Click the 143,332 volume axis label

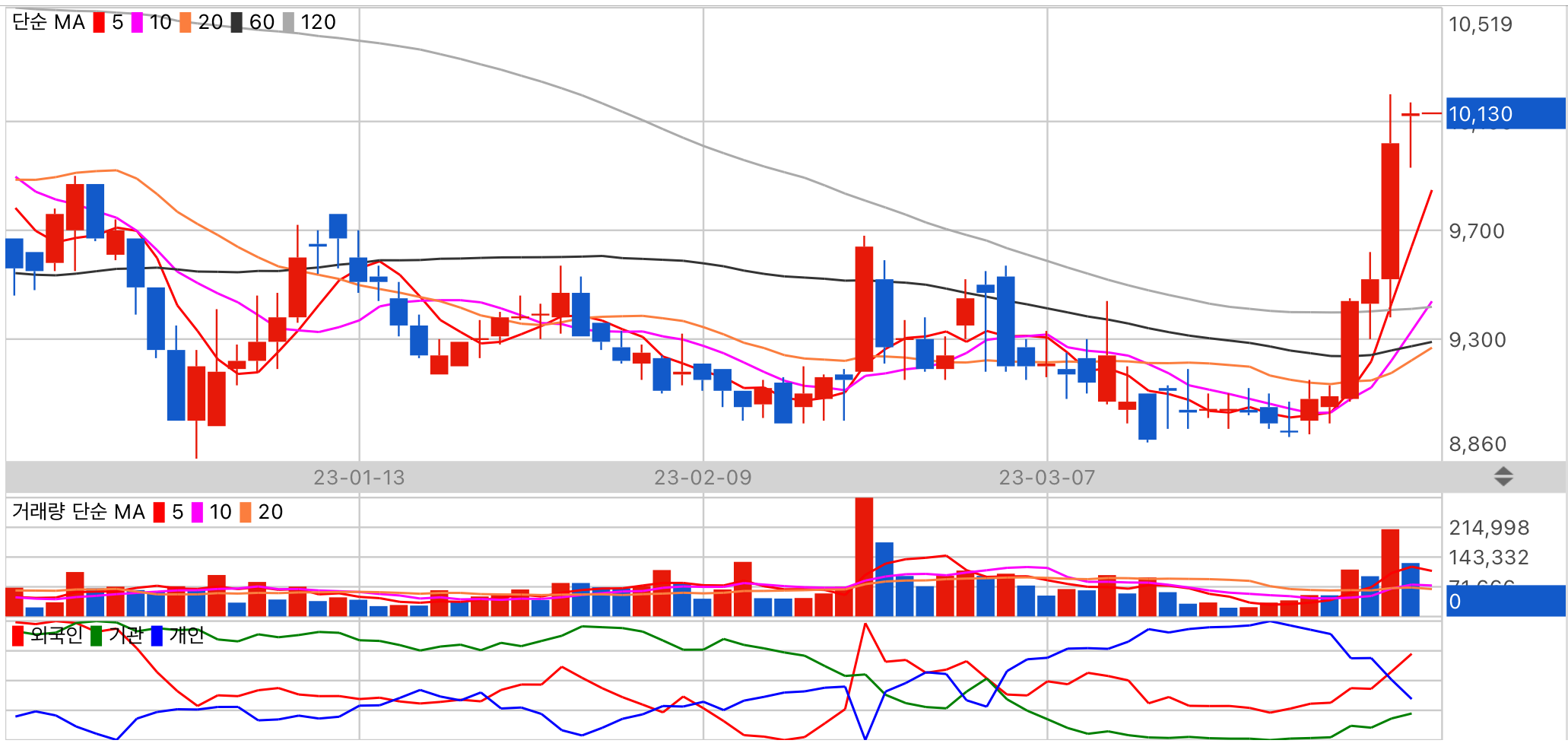(1489, 558)
